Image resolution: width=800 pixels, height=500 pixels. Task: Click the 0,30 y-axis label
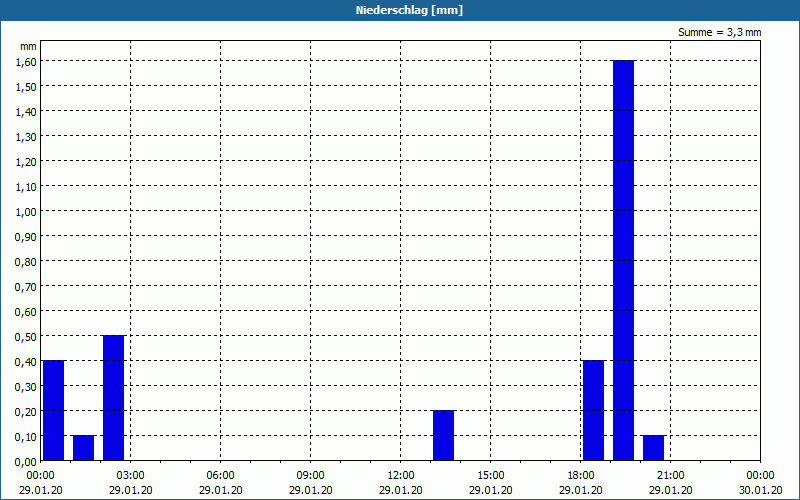pyautogui.click(x=26, y=386)
